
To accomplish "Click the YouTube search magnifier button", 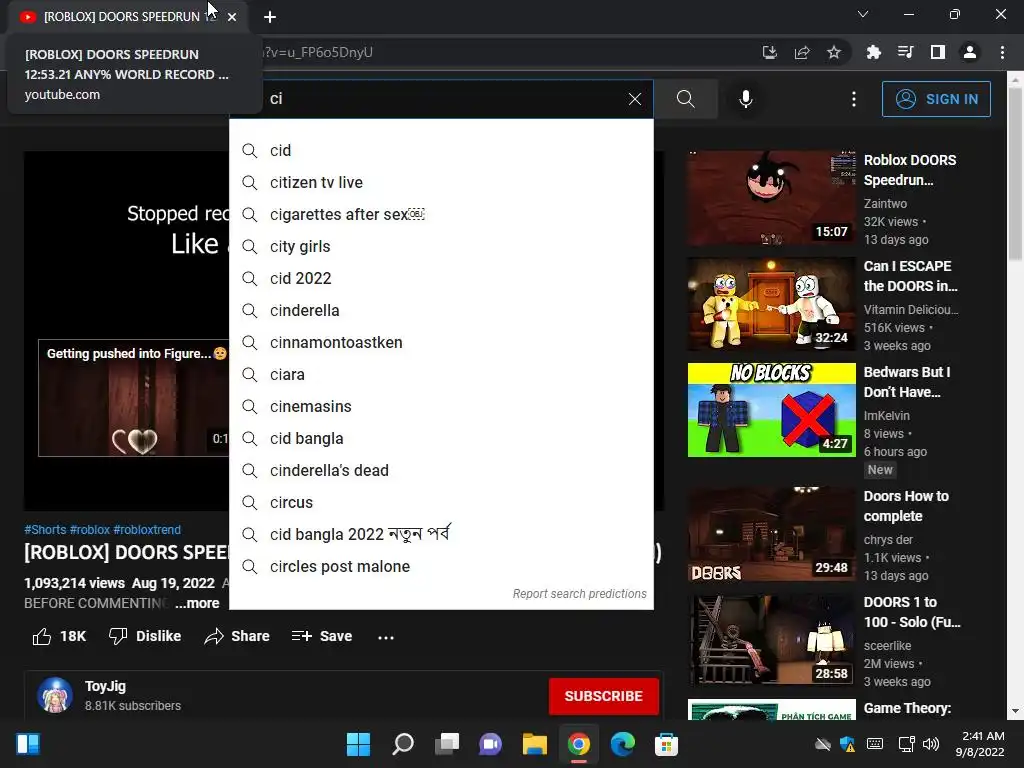I will point(685,99).
